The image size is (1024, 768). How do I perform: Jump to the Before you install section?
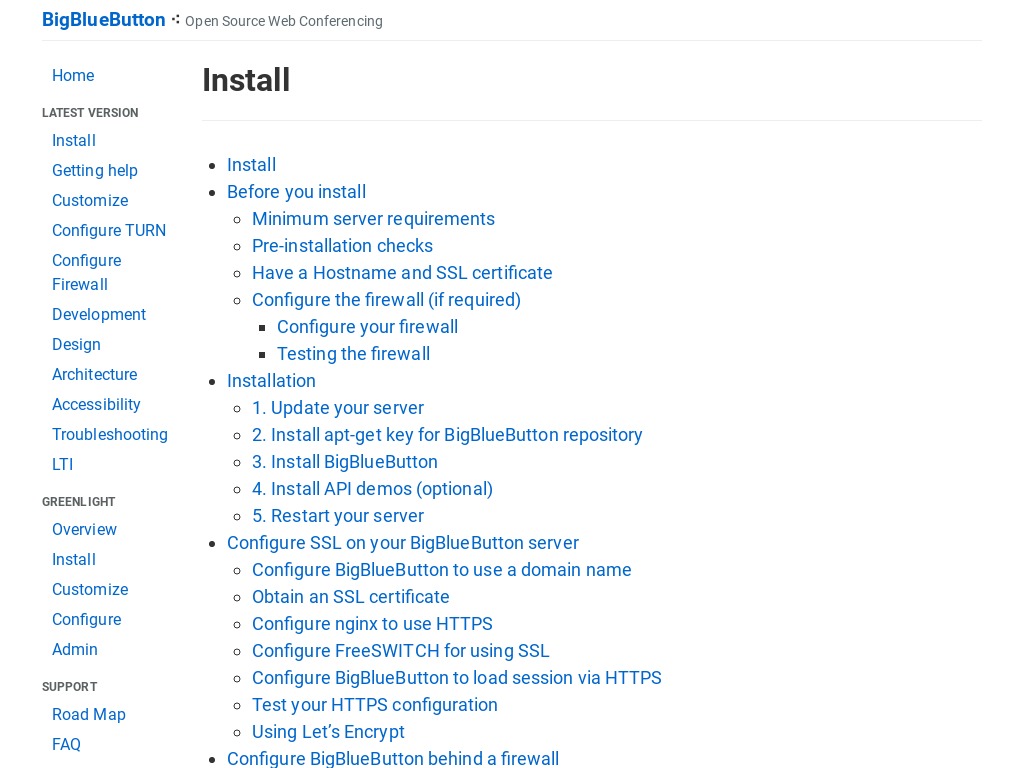296,192
